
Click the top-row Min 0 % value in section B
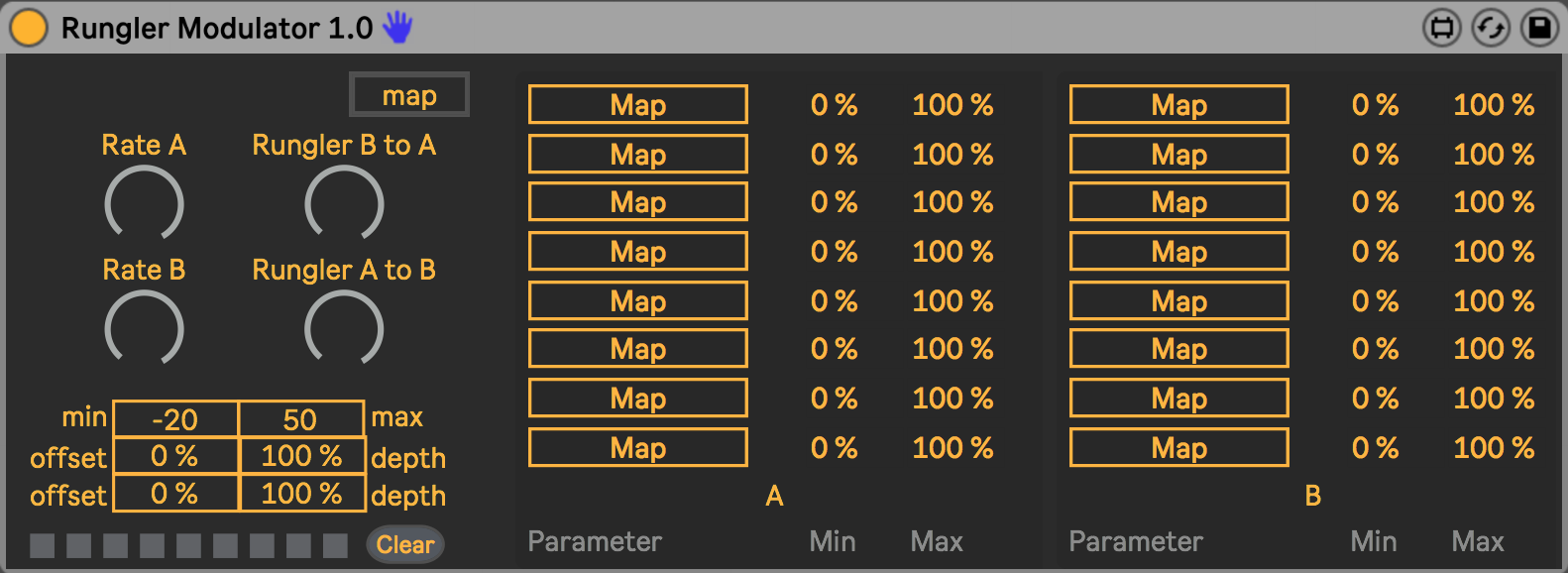(x=1375, y=104)
